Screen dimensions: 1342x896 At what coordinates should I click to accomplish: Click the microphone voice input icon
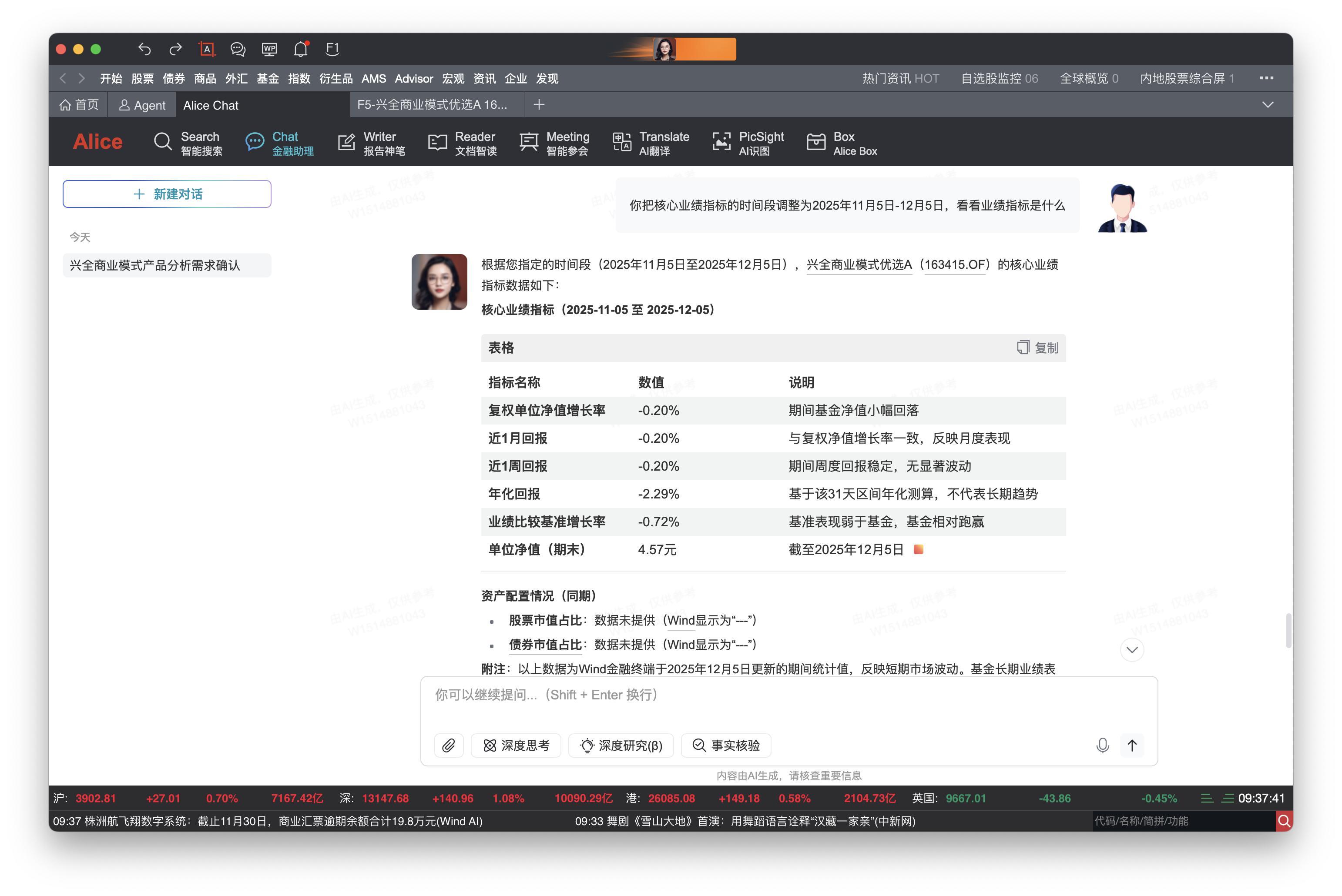(1102, 745)
